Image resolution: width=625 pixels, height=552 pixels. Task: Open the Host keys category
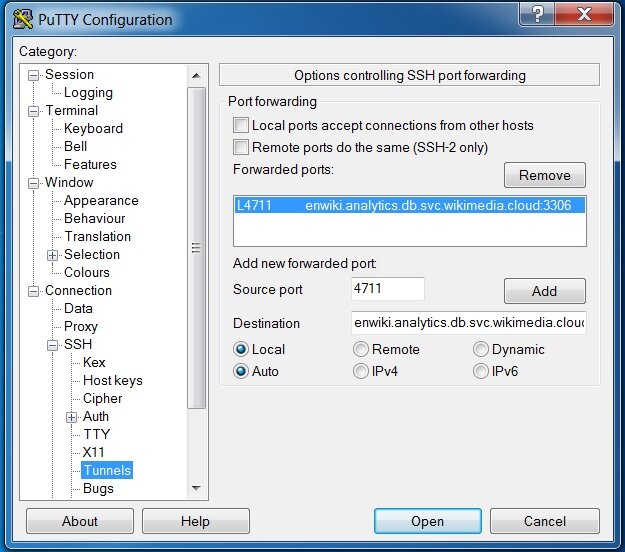coord(113,381)
